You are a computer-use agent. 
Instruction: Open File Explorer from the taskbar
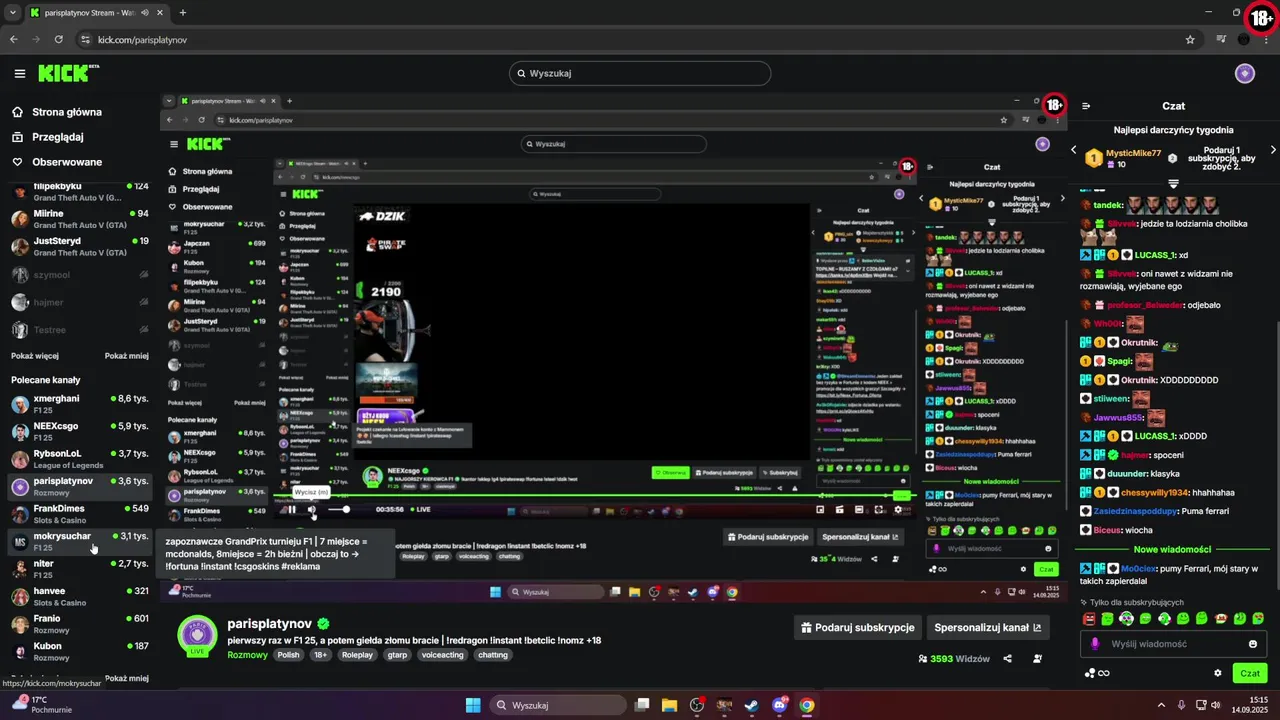670,705
